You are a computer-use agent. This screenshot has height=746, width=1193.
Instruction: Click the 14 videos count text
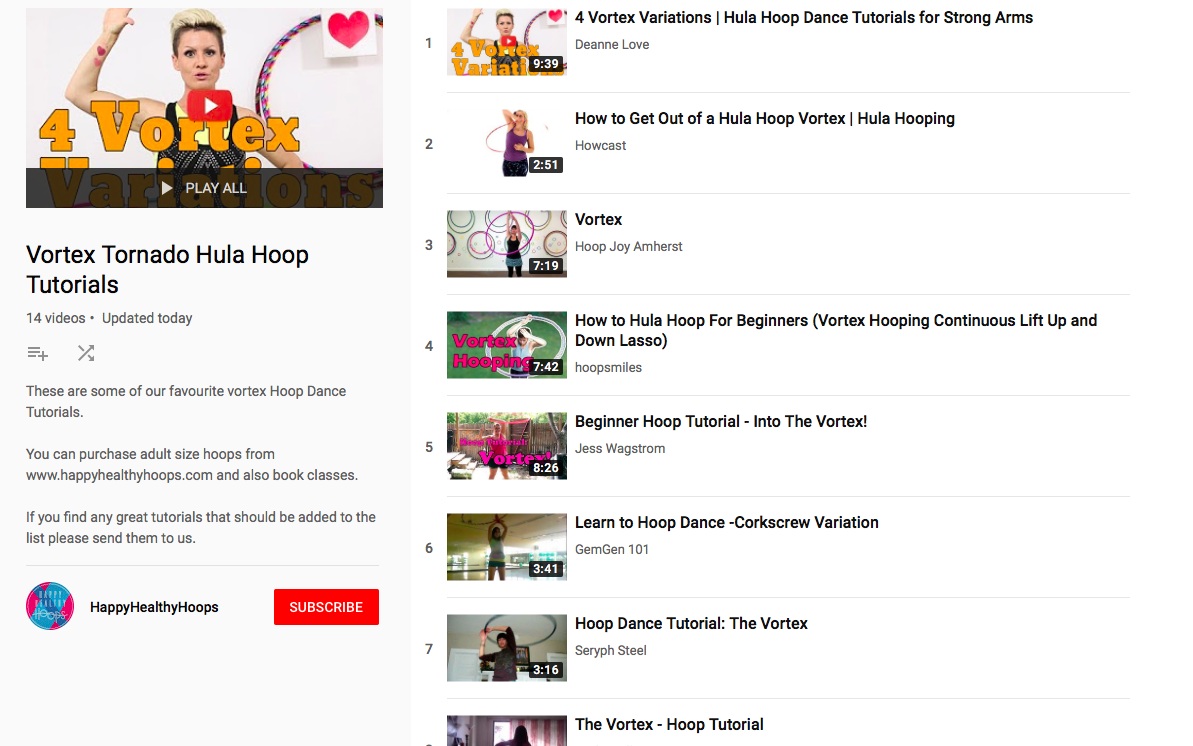point(56,318)
